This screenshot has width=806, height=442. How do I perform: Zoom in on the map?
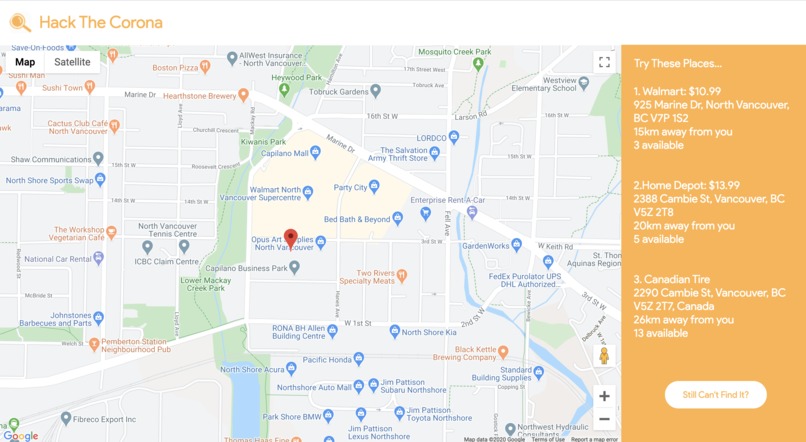604,396
